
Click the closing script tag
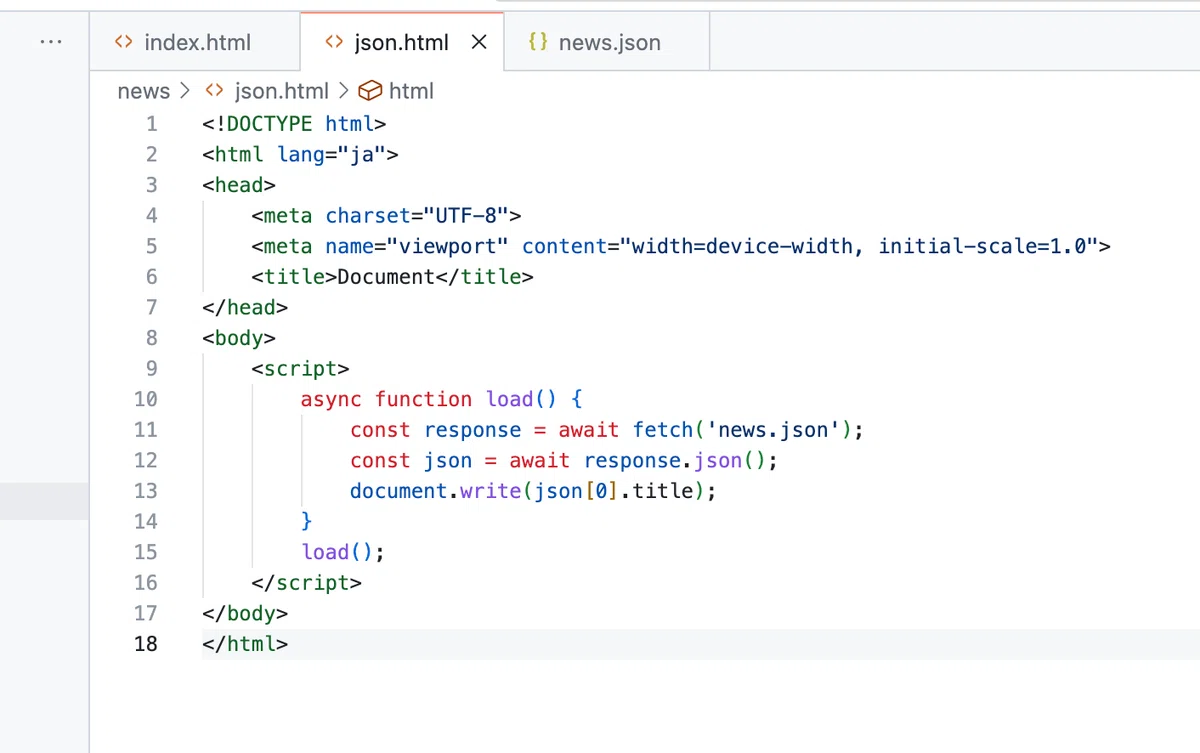tap(306, 582)
